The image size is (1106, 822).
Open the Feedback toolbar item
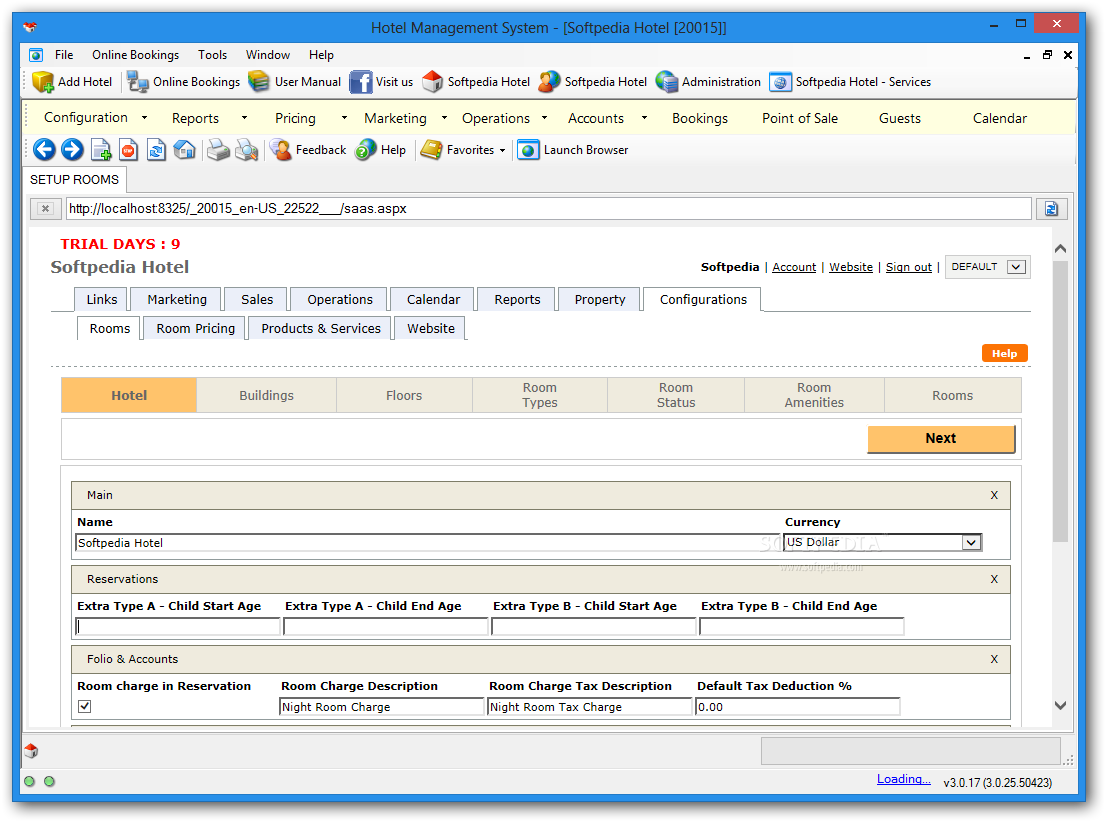pyautogui.click(x=309, y=150)
